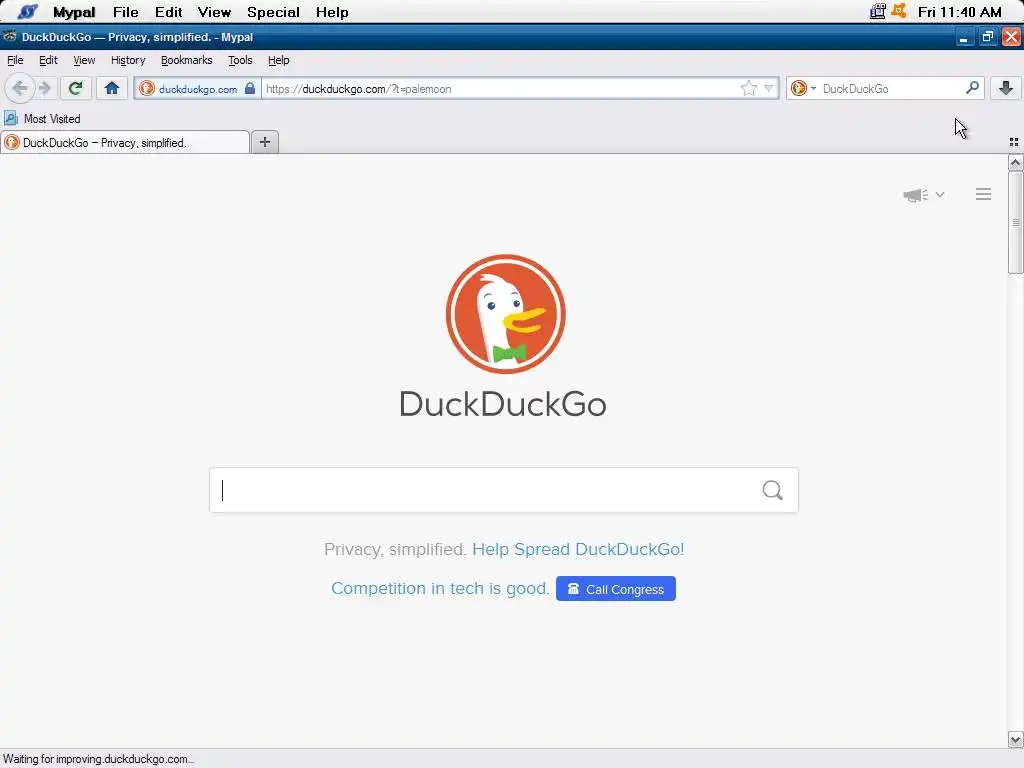The width and height of the screenshot is (1024, 768).
Task: Open the top bar Edit menu
Action: tap(168, 12)
